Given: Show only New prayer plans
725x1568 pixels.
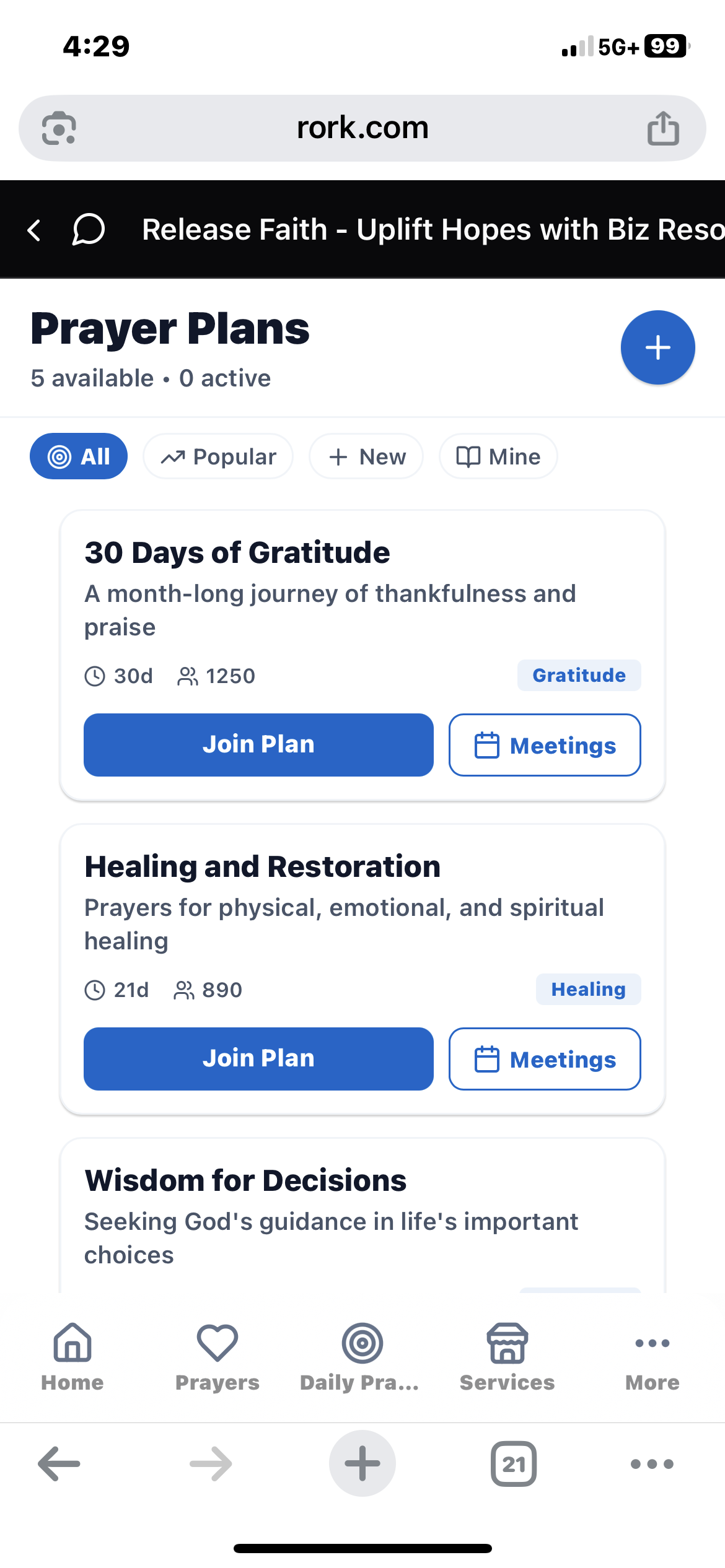Looking at the screenshot, I should [366, 456].
